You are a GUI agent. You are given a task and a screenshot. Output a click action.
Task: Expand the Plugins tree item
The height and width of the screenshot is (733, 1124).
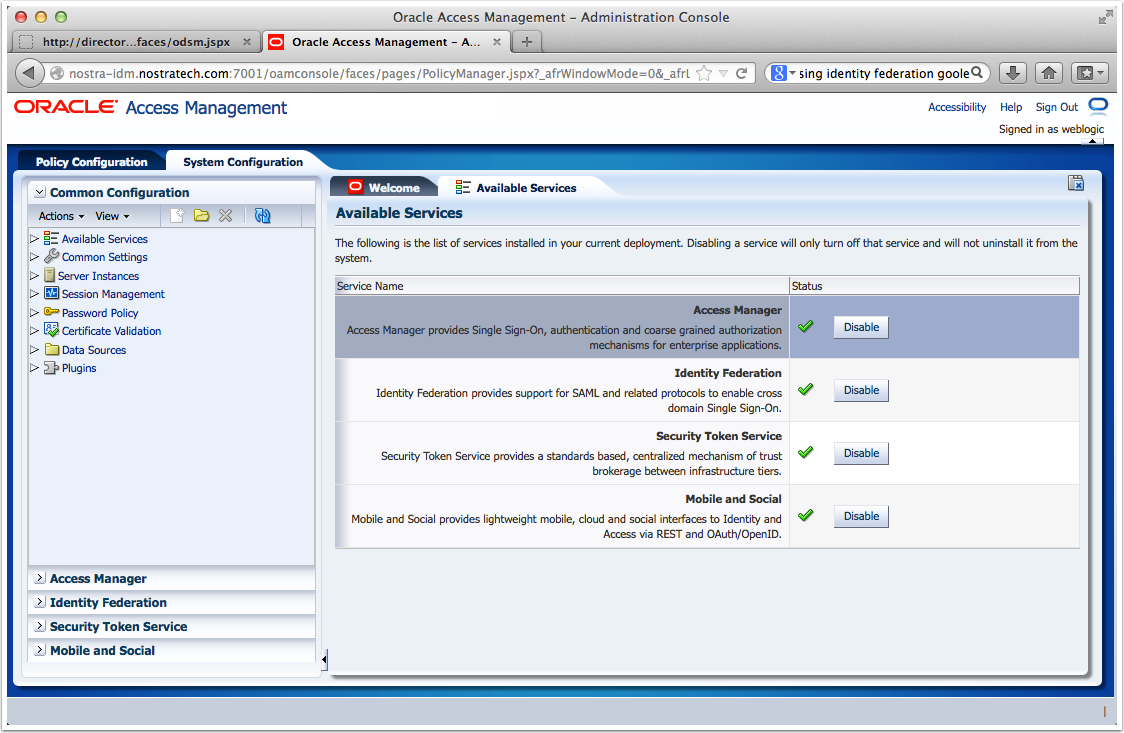(x=33, y=368)
